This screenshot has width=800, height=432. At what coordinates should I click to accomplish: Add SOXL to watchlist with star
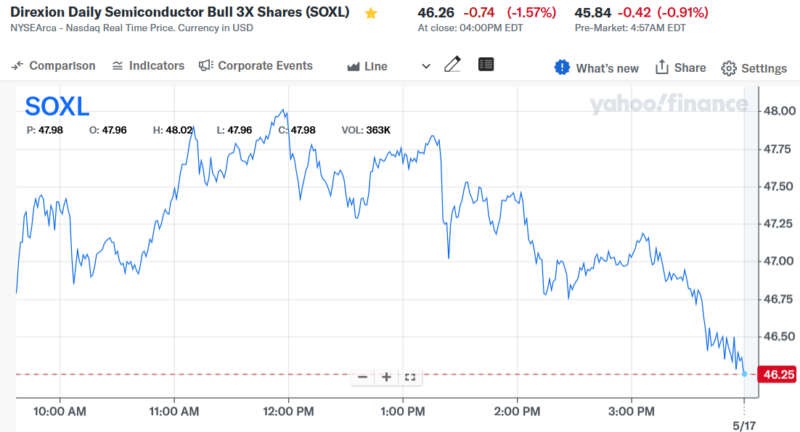(x=371, y=14)
